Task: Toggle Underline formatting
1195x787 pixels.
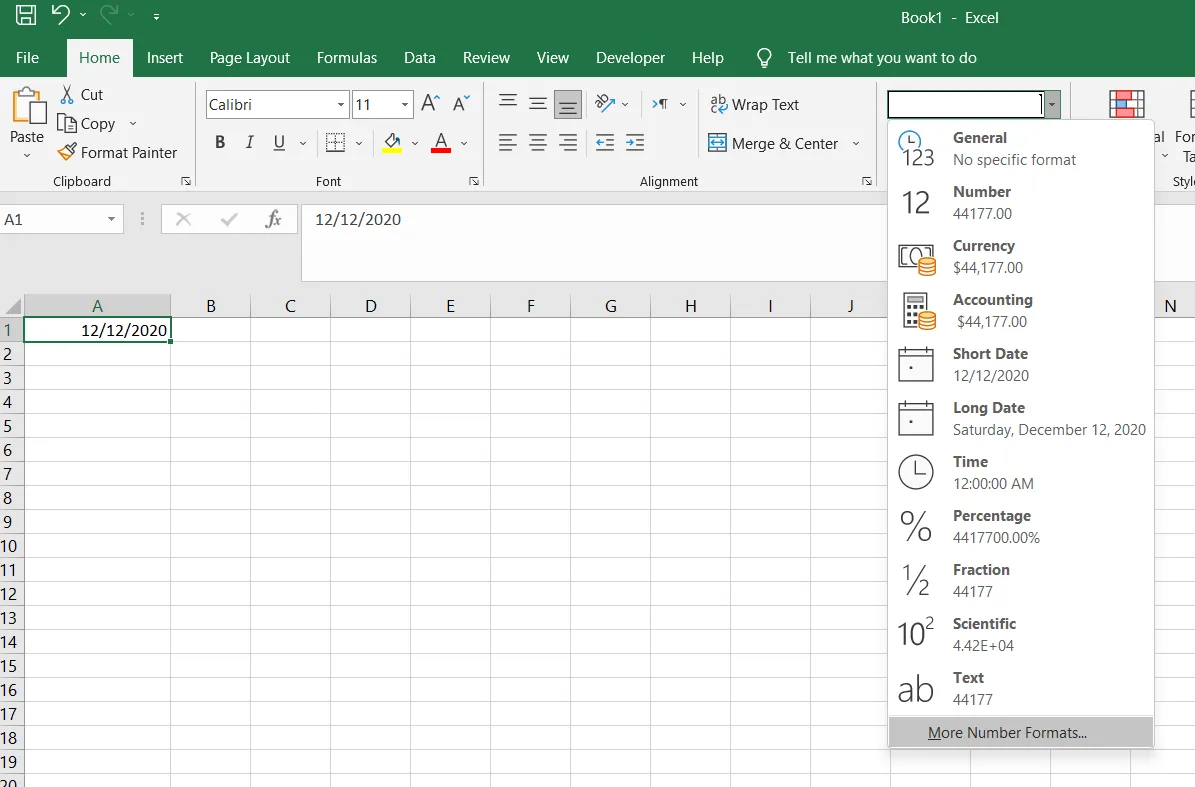Action: coord(279,142)
